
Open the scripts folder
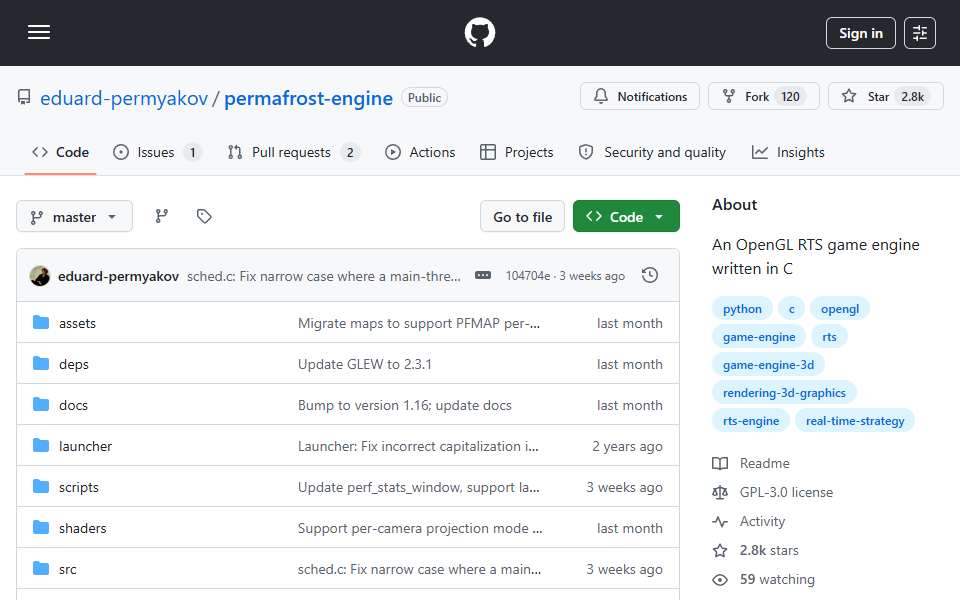78,487
